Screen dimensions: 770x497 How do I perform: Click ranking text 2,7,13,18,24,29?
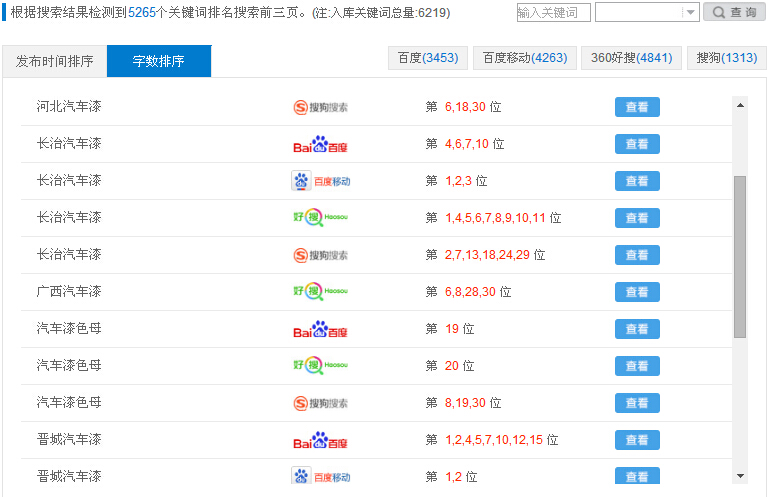487,255
